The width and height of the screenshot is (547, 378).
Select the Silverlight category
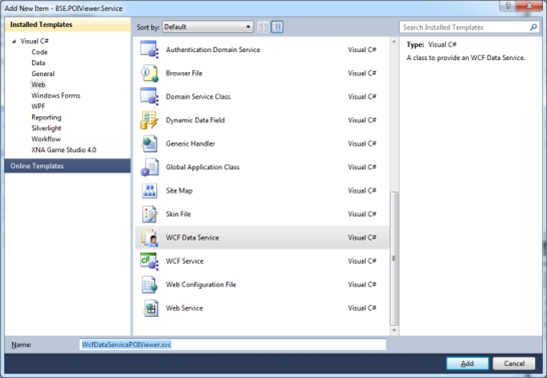tap(46, 128)
